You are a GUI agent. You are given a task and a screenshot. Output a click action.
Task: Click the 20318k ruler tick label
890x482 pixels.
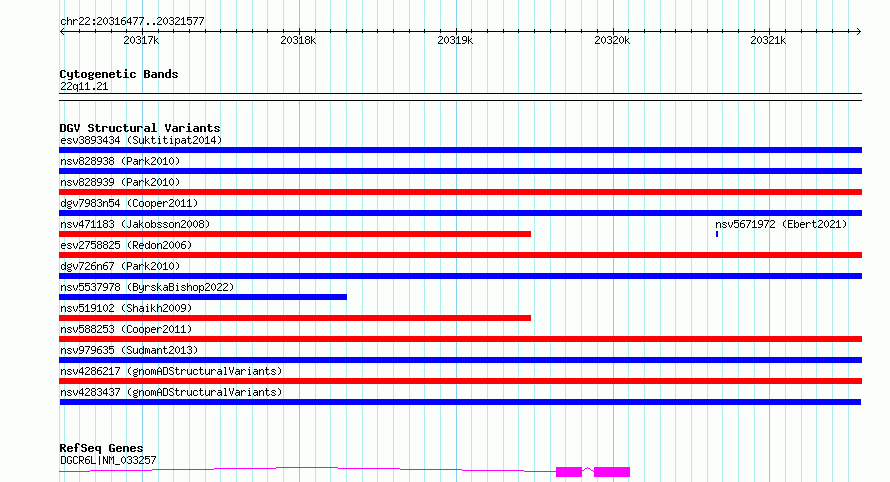[x=299, y=40]
